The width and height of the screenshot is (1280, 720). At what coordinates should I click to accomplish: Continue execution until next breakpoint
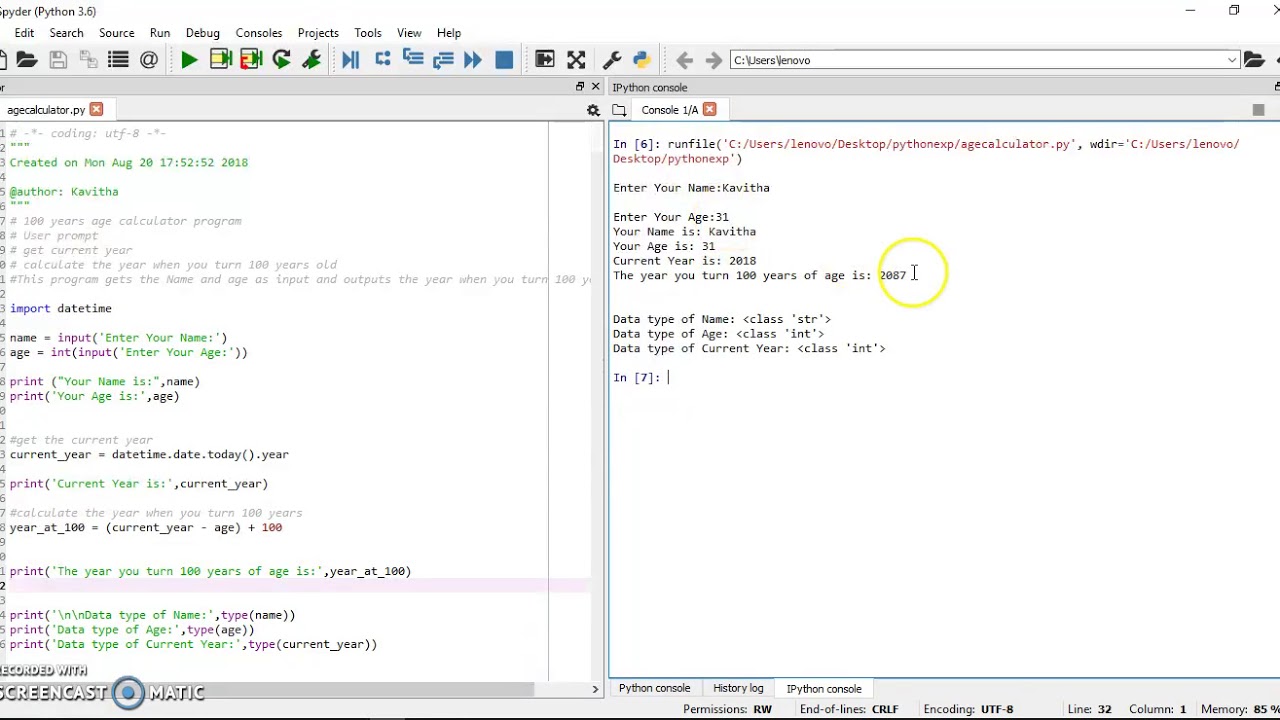(x=473, y=60)
